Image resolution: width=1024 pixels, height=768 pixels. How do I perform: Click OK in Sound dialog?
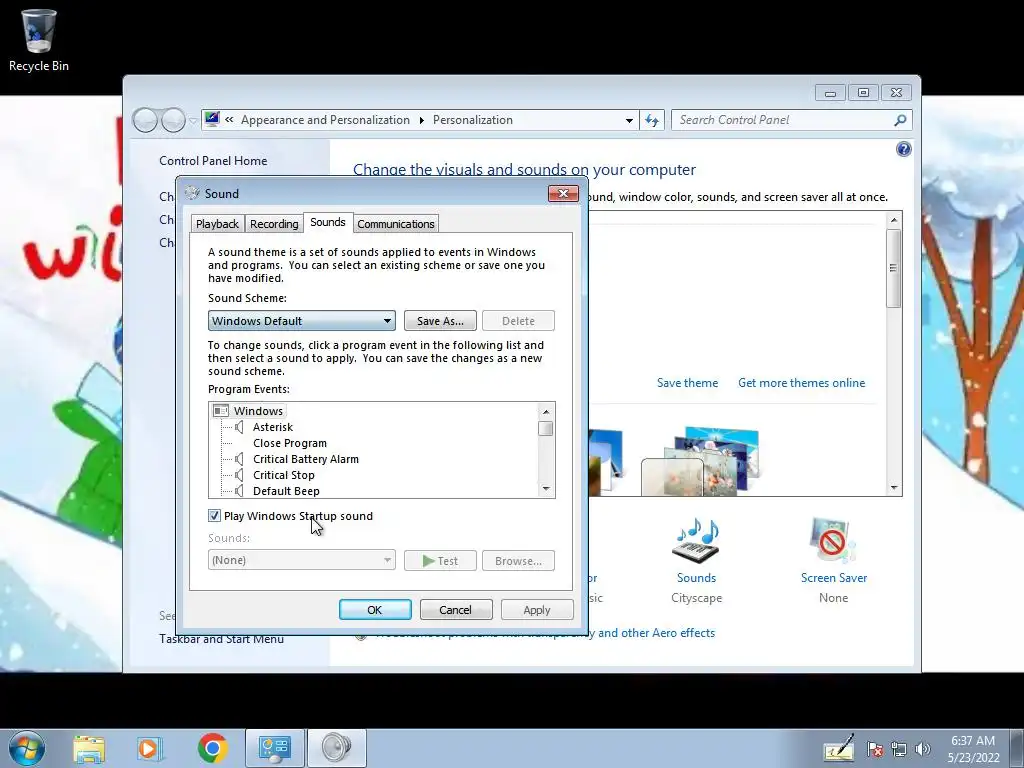click(375, 609)
